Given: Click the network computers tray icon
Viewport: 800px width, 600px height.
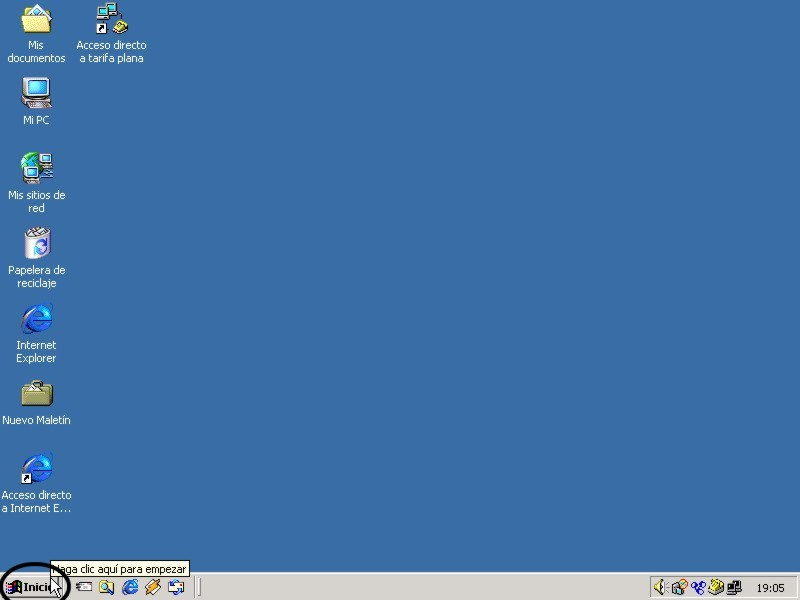Looking at the screenshot, I should pyautogui.click(x=734, y=587).
